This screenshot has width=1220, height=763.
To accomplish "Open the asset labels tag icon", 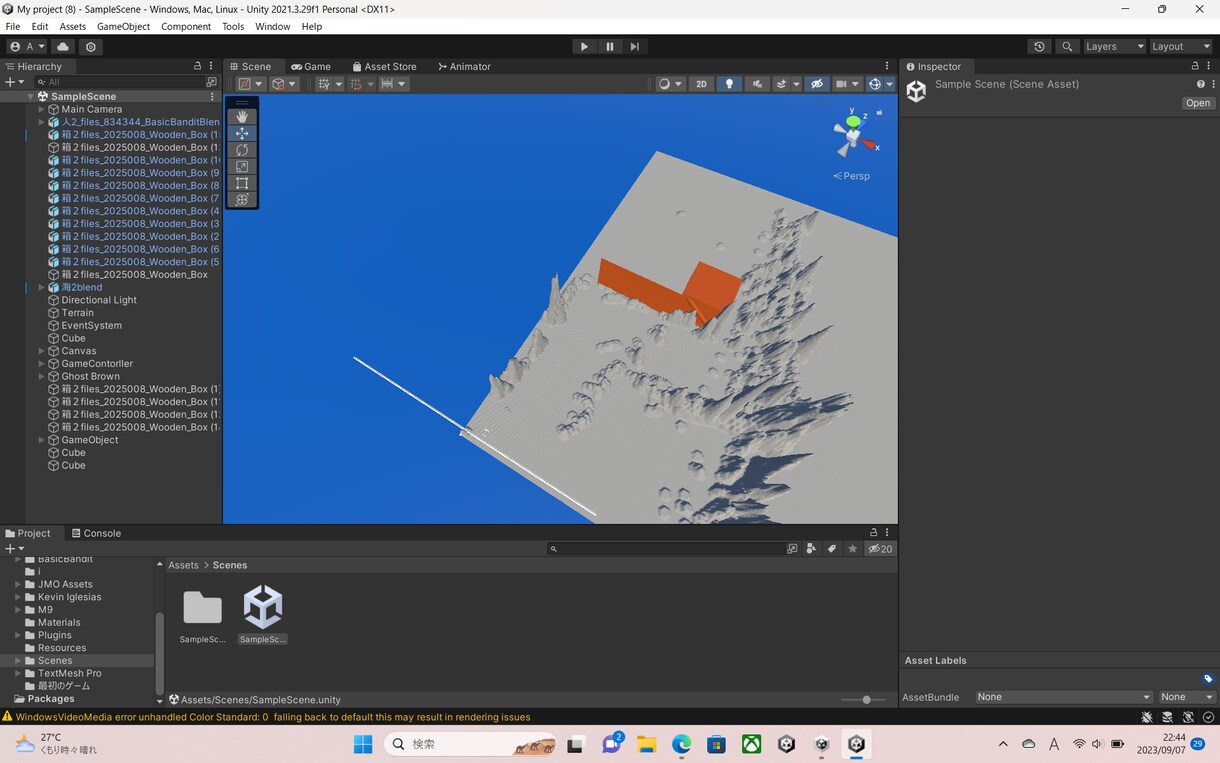I will 1208,679.
